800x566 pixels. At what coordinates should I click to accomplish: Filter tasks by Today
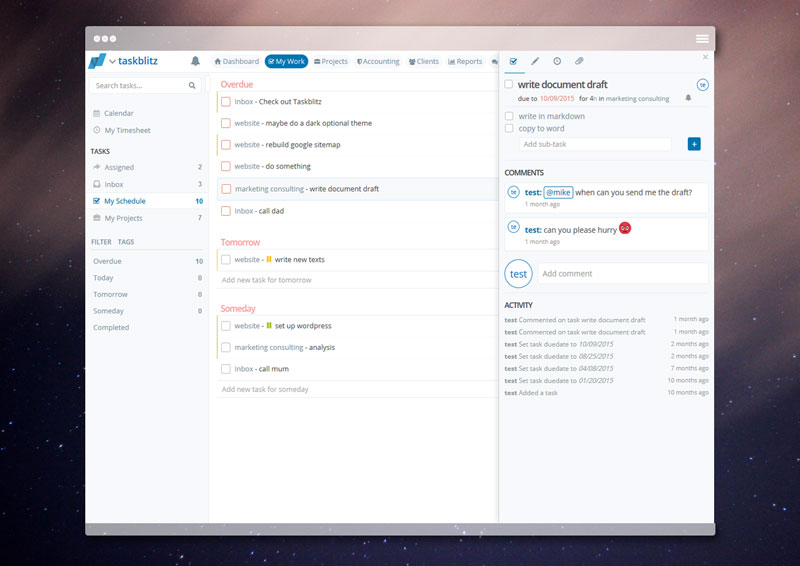click(x=147, y=278)
